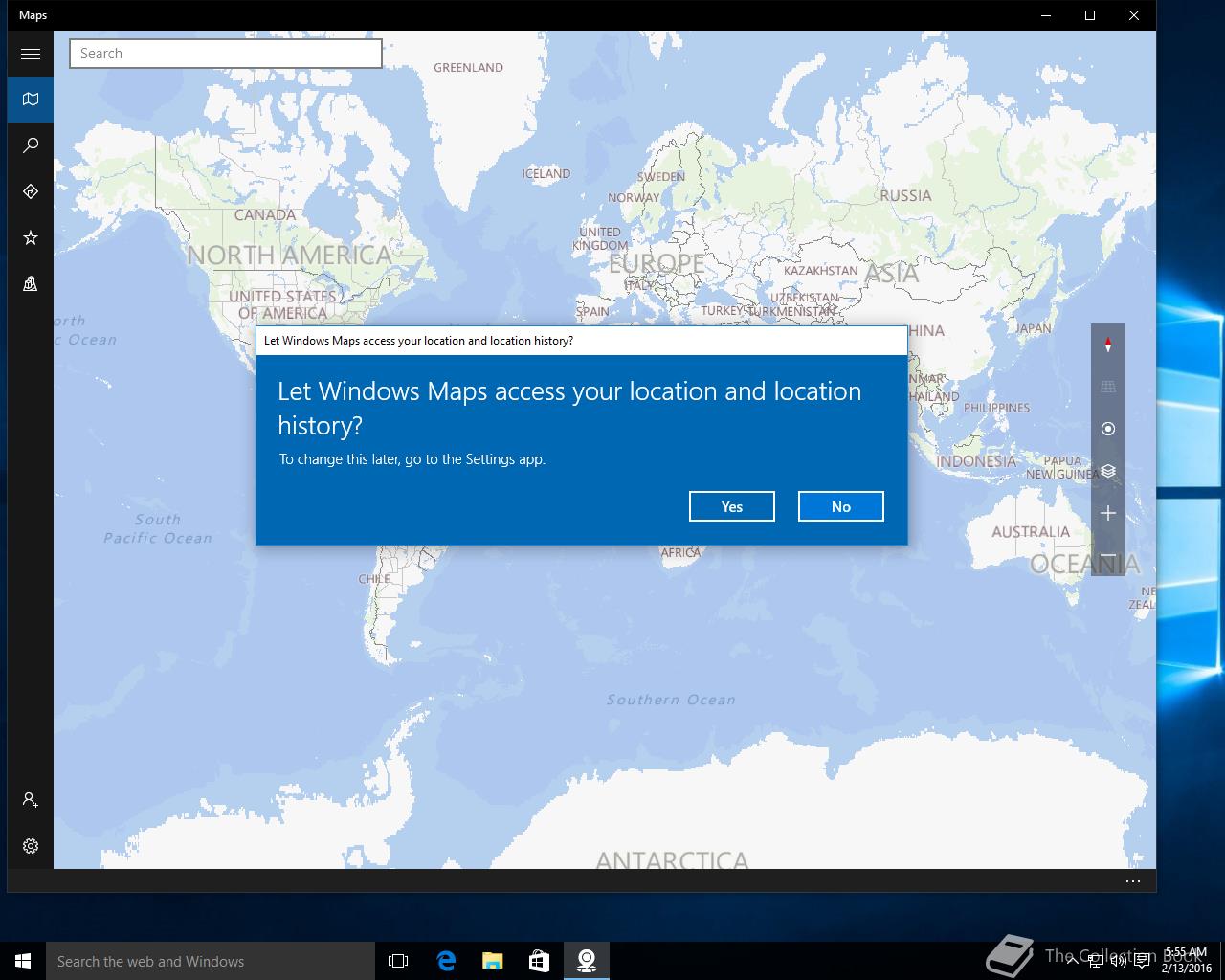Open the Windows Start menu
This screenshot has height=980, width=1225.
coord(23,961)
